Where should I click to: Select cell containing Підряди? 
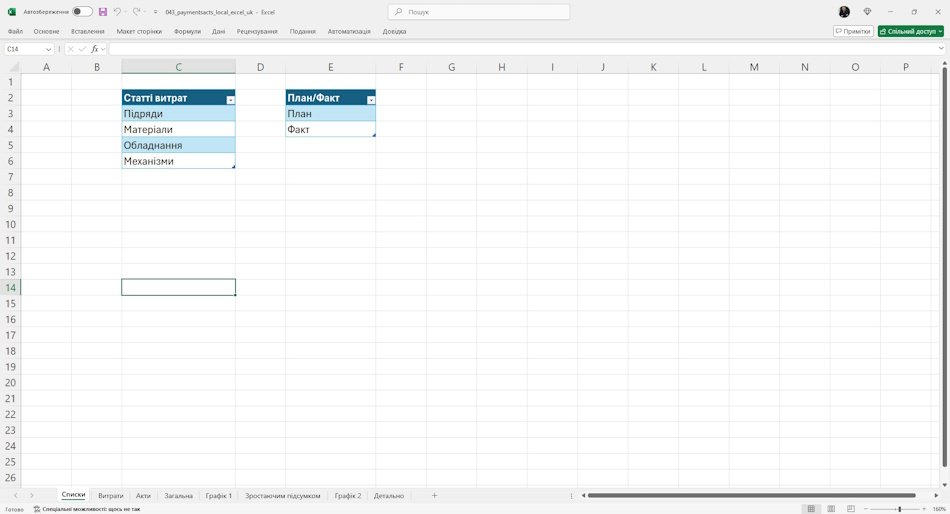click(x=178, y=113)
